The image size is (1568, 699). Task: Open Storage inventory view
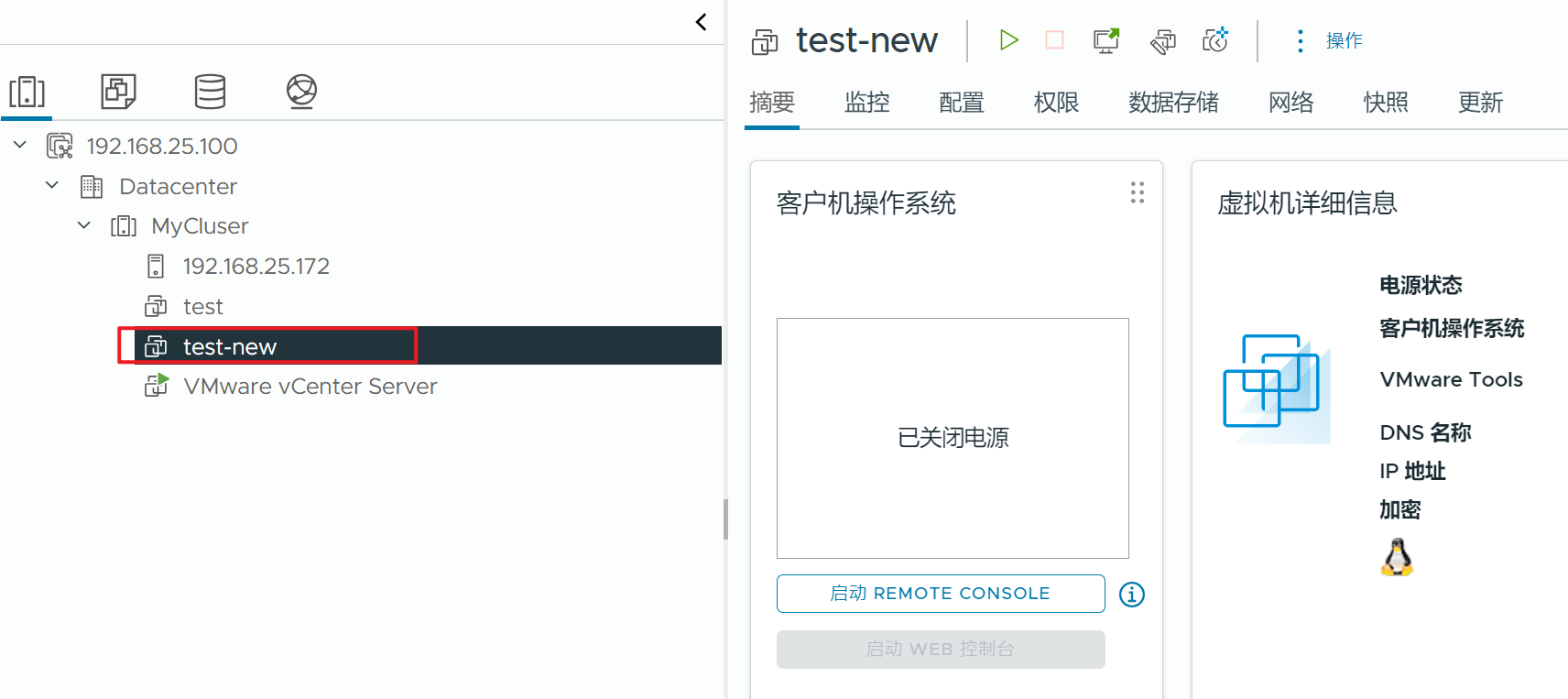point(210,92)
